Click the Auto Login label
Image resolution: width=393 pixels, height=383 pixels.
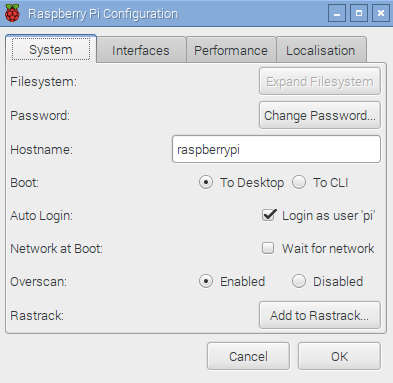(x=41, y=216)
